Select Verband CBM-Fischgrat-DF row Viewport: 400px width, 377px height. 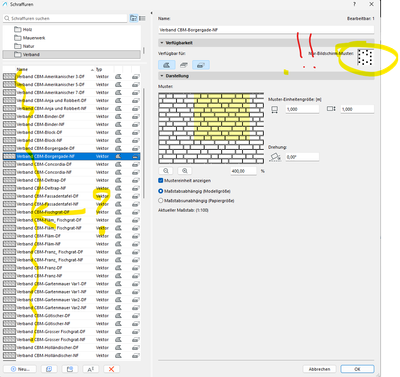71,212
